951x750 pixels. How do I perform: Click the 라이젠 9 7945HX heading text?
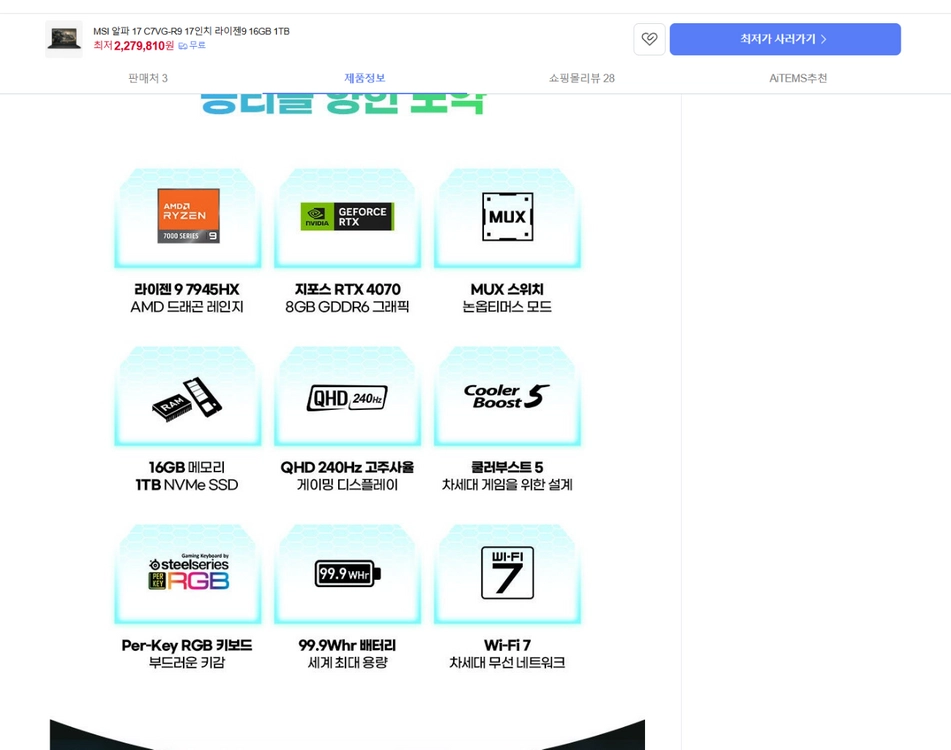tap(187, 289)
